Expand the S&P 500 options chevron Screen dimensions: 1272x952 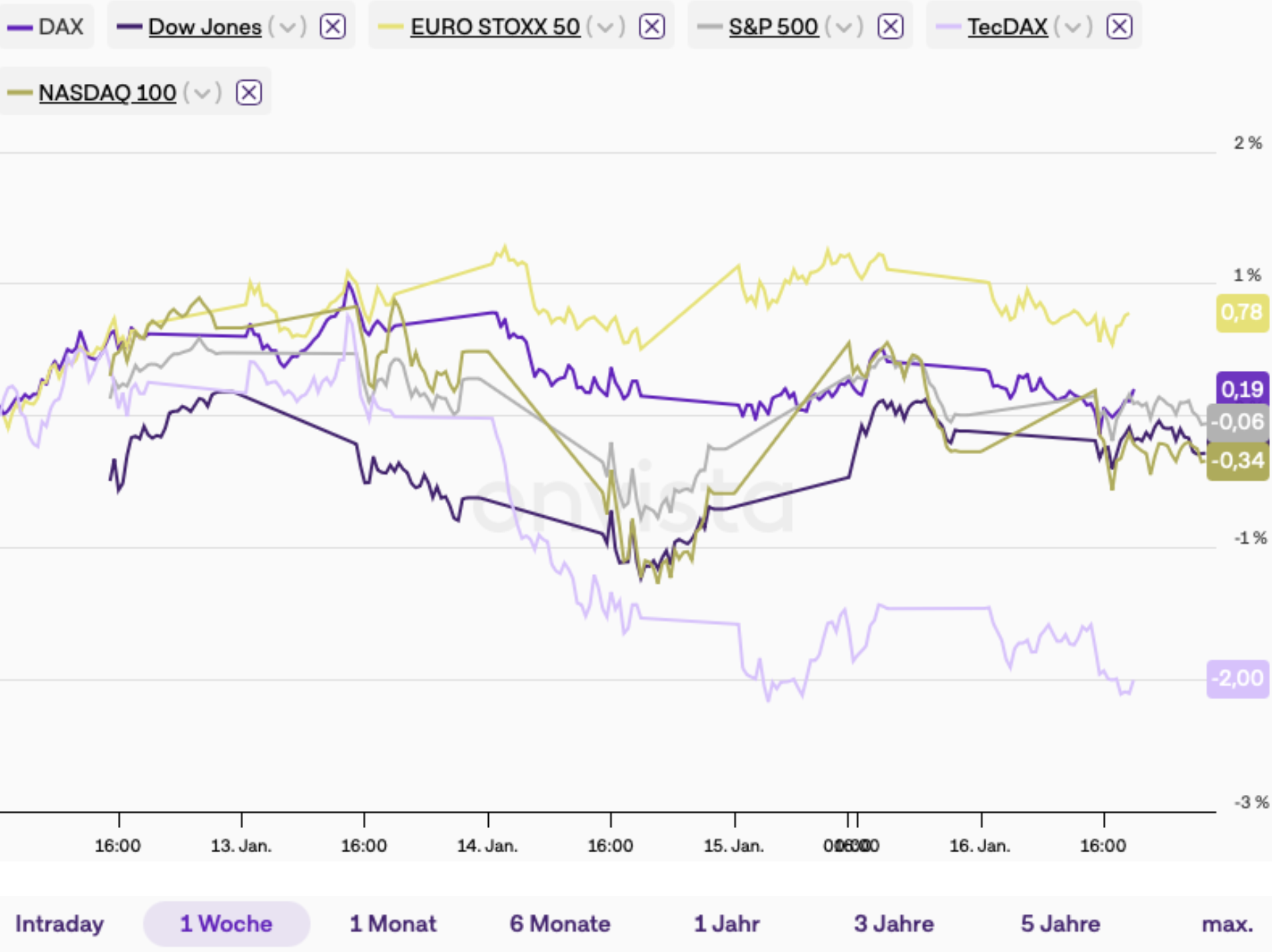tap(844, 27)
